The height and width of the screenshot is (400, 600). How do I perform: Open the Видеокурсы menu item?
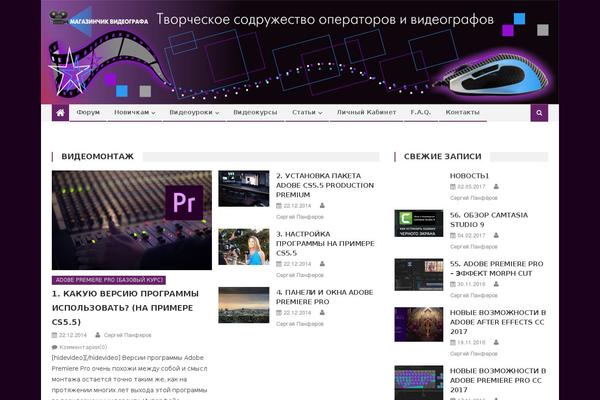click(255, 113)
